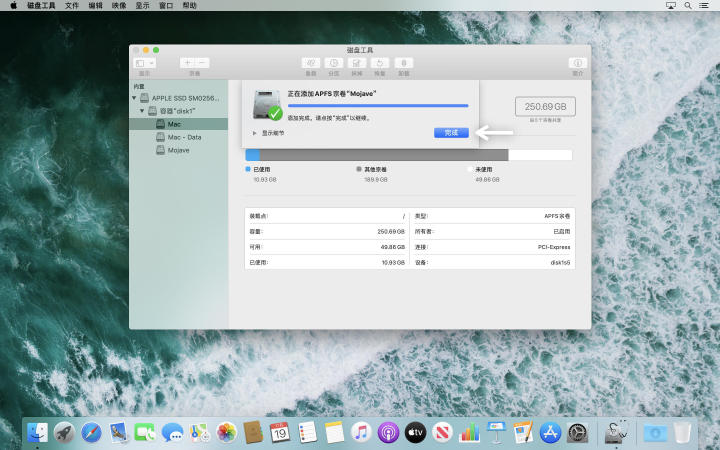The height and width of the screenshot is (450, 720).
Task: Click the First Aid toolbar icon
Action: pos(311,63)
